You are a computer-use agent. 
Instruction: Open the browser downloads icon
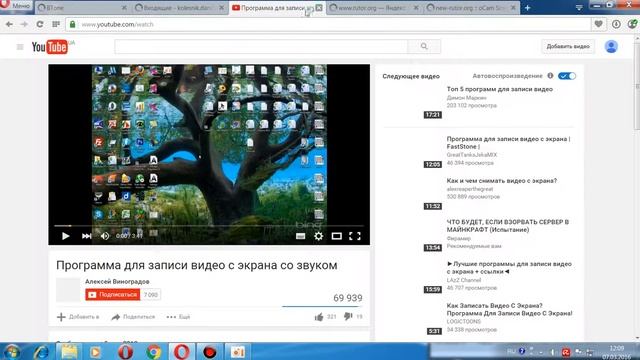click(616, 24)
